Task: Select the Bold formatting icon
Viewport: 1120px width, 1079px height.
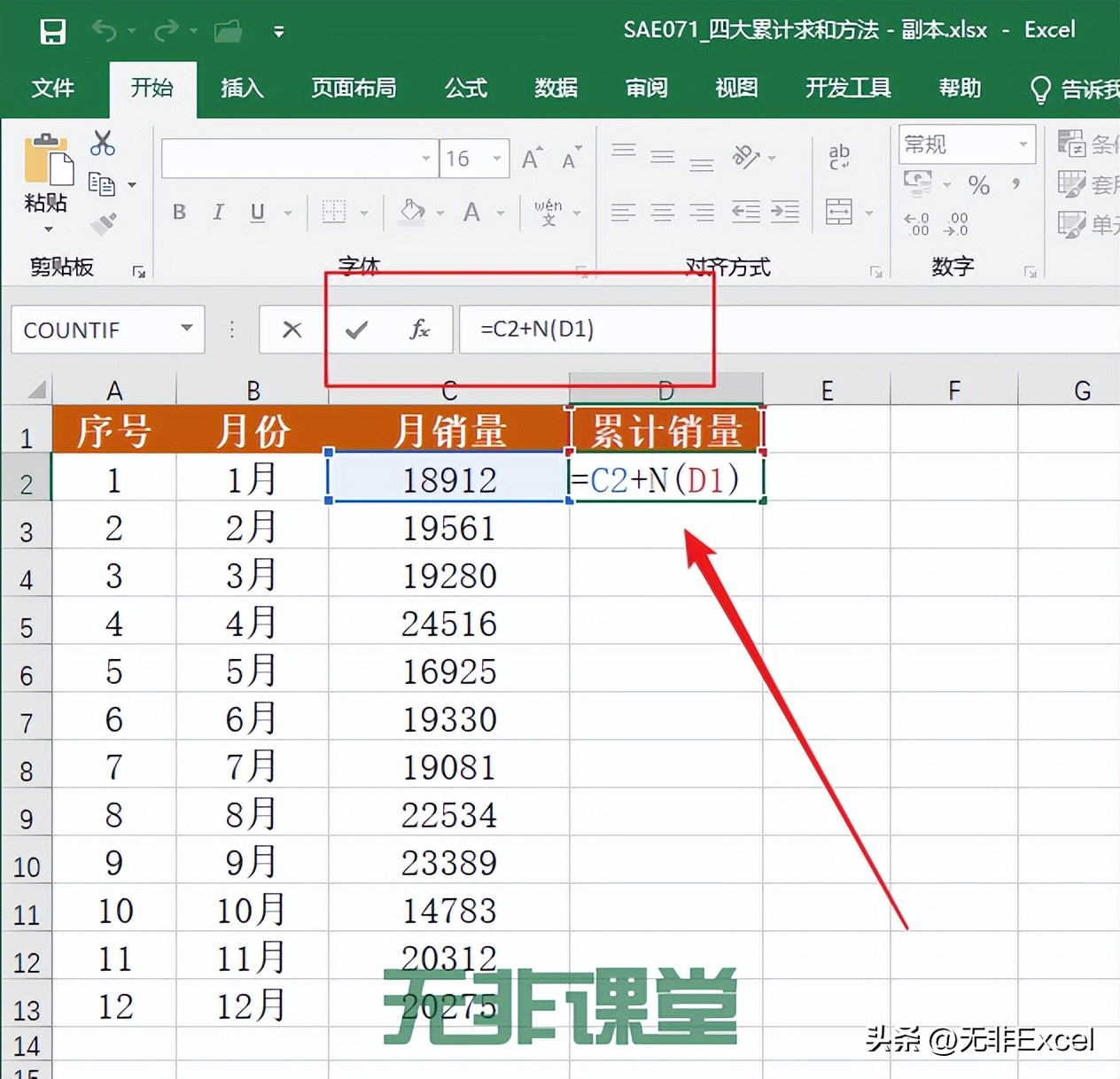Action: point(178,213)
